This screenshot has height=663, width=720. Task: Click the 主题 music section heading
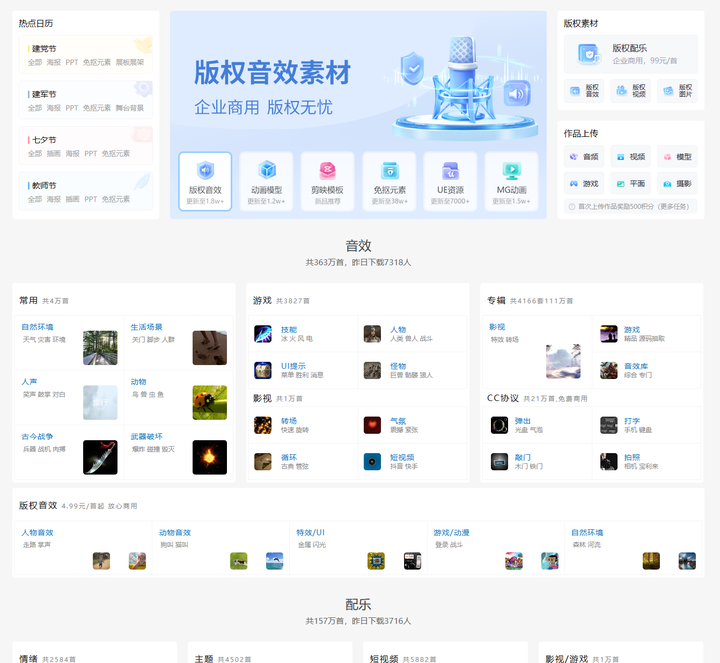point(204,659)
